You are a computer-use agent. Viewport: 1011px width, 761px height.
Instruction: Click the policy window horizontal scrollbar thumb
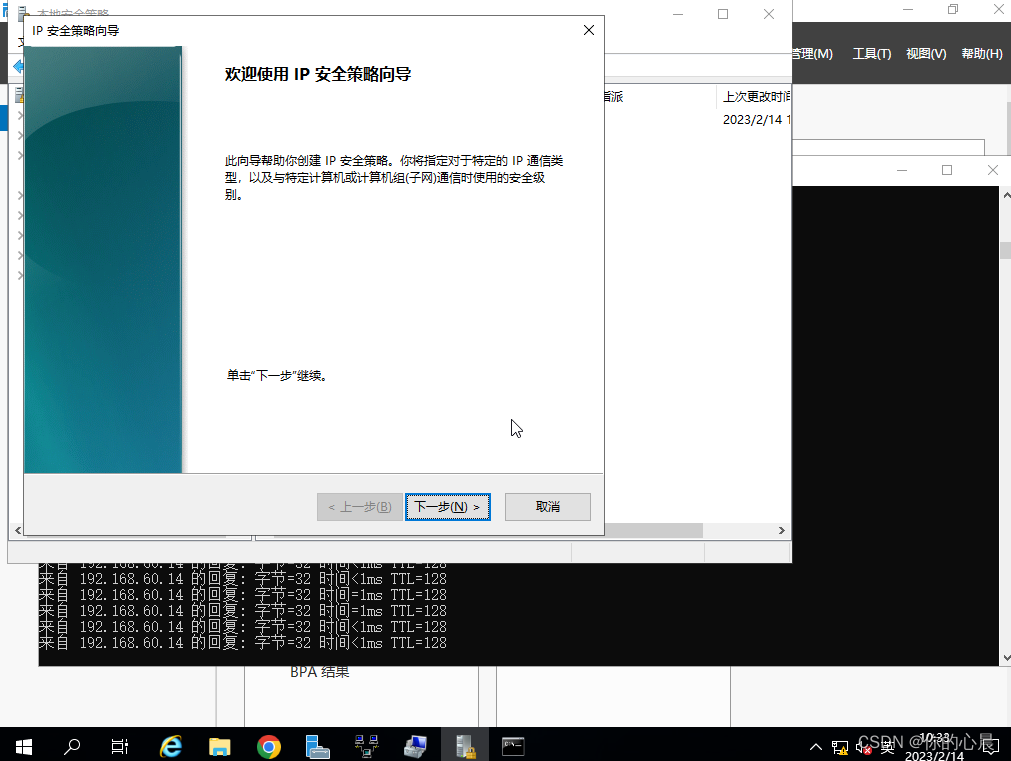653,530
